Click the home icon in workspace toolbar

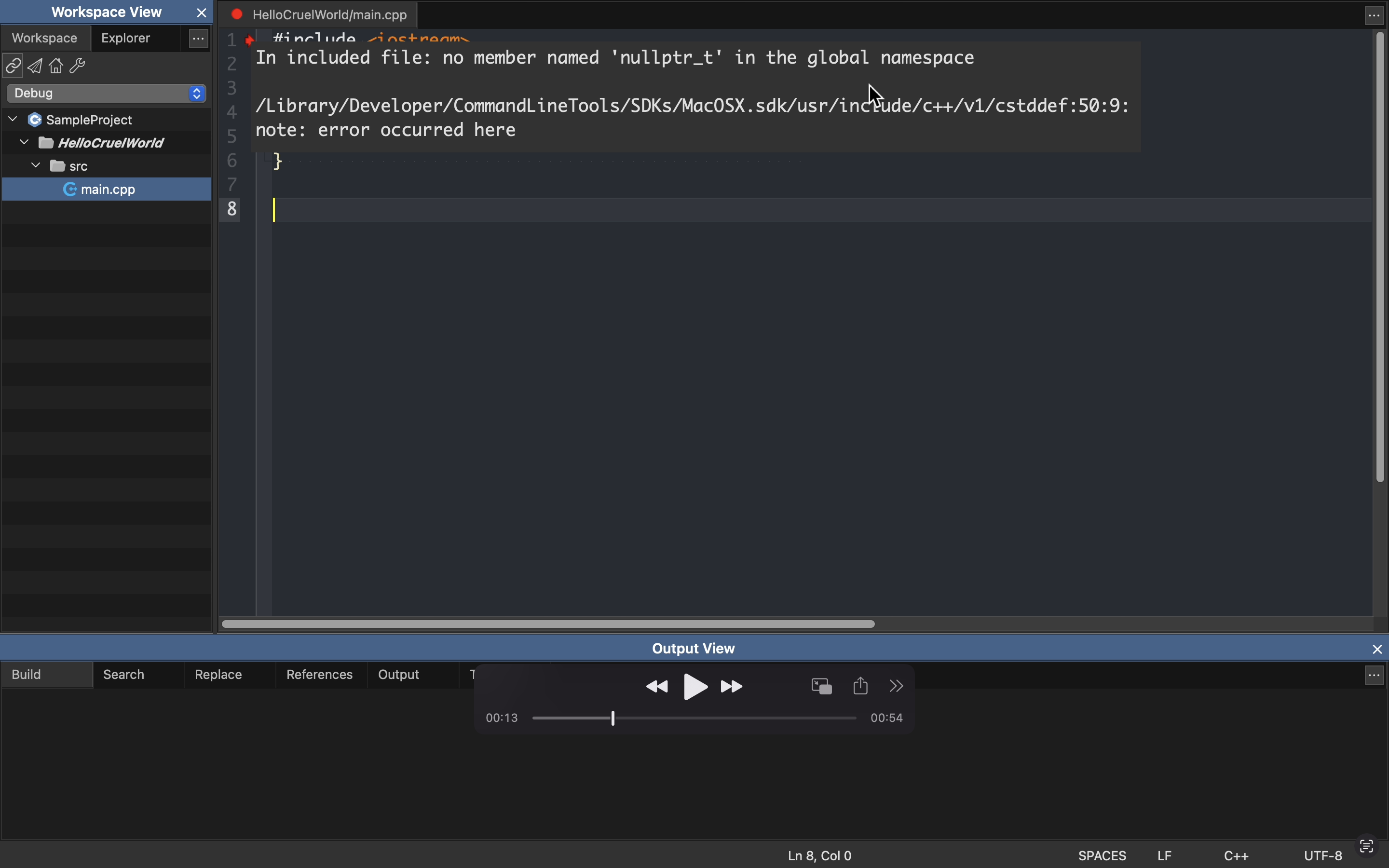tap(56, 67)
